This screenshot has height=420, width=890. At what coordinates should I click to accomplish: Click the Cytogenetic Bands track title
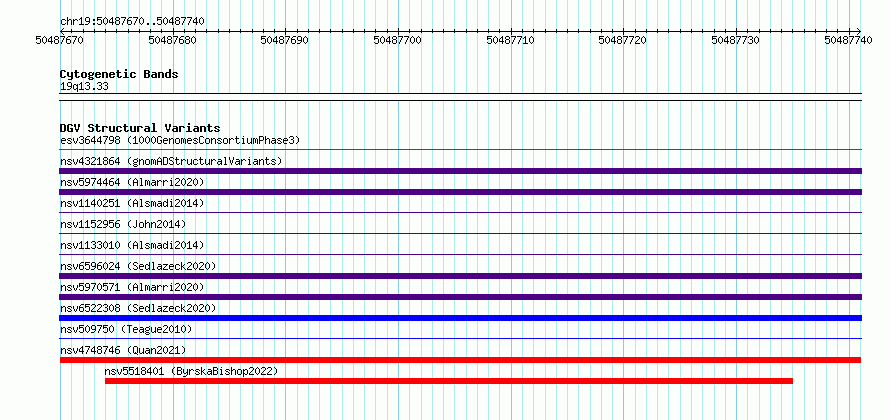(119, 74)
